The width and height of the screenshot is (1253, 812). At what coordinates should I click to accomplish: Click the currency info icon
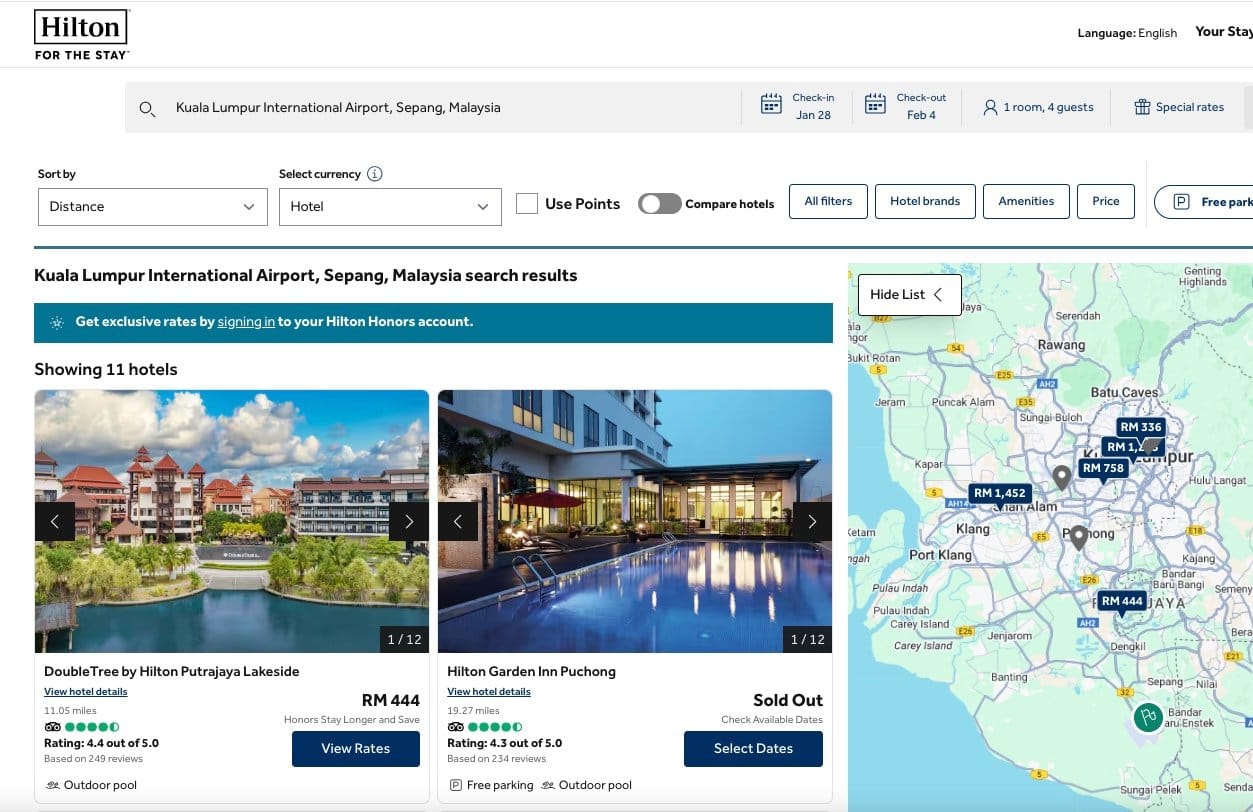(x=374, y=174)
